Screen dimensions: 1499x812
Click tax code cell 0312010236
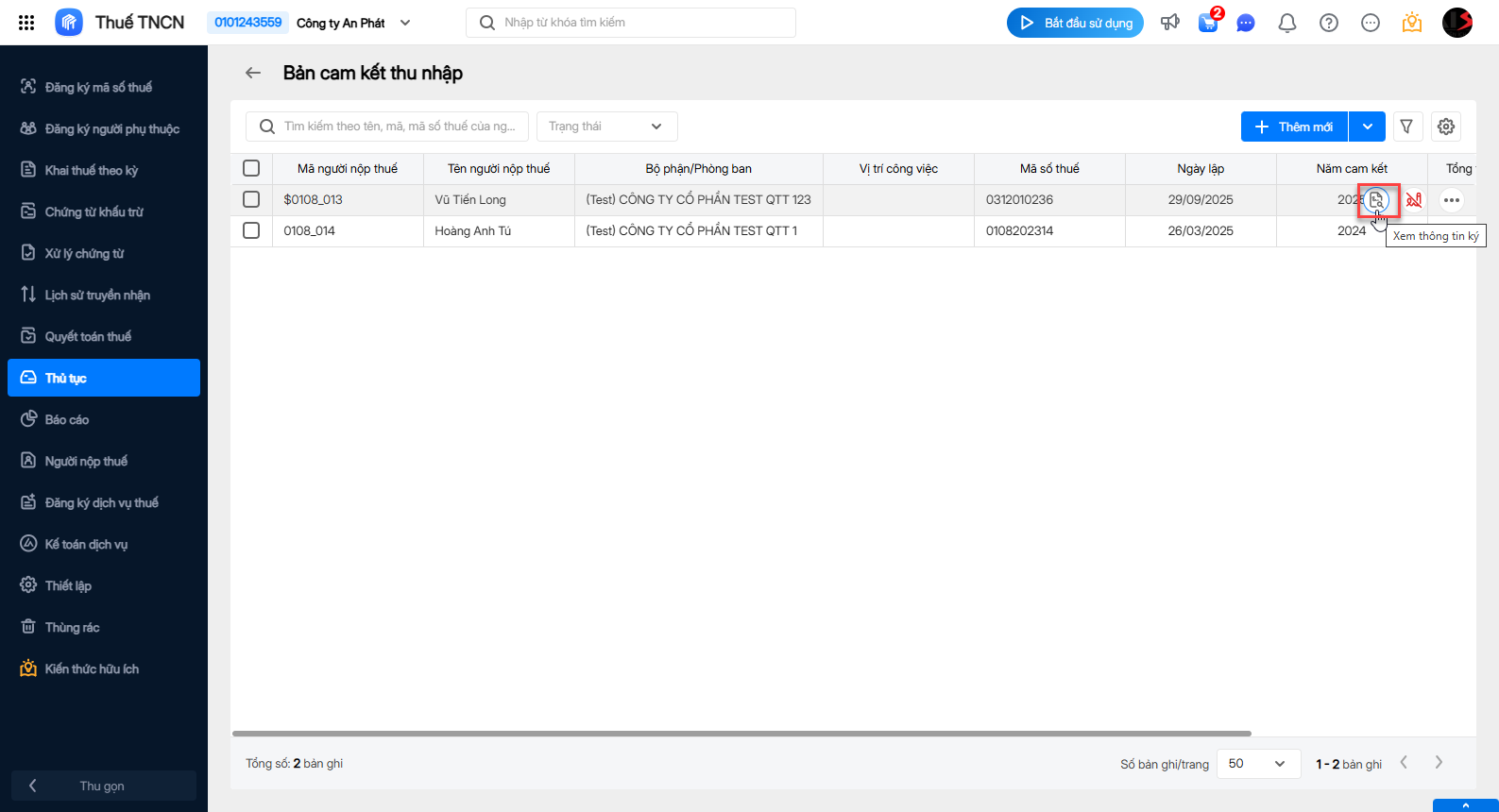tap(1049, 200)
